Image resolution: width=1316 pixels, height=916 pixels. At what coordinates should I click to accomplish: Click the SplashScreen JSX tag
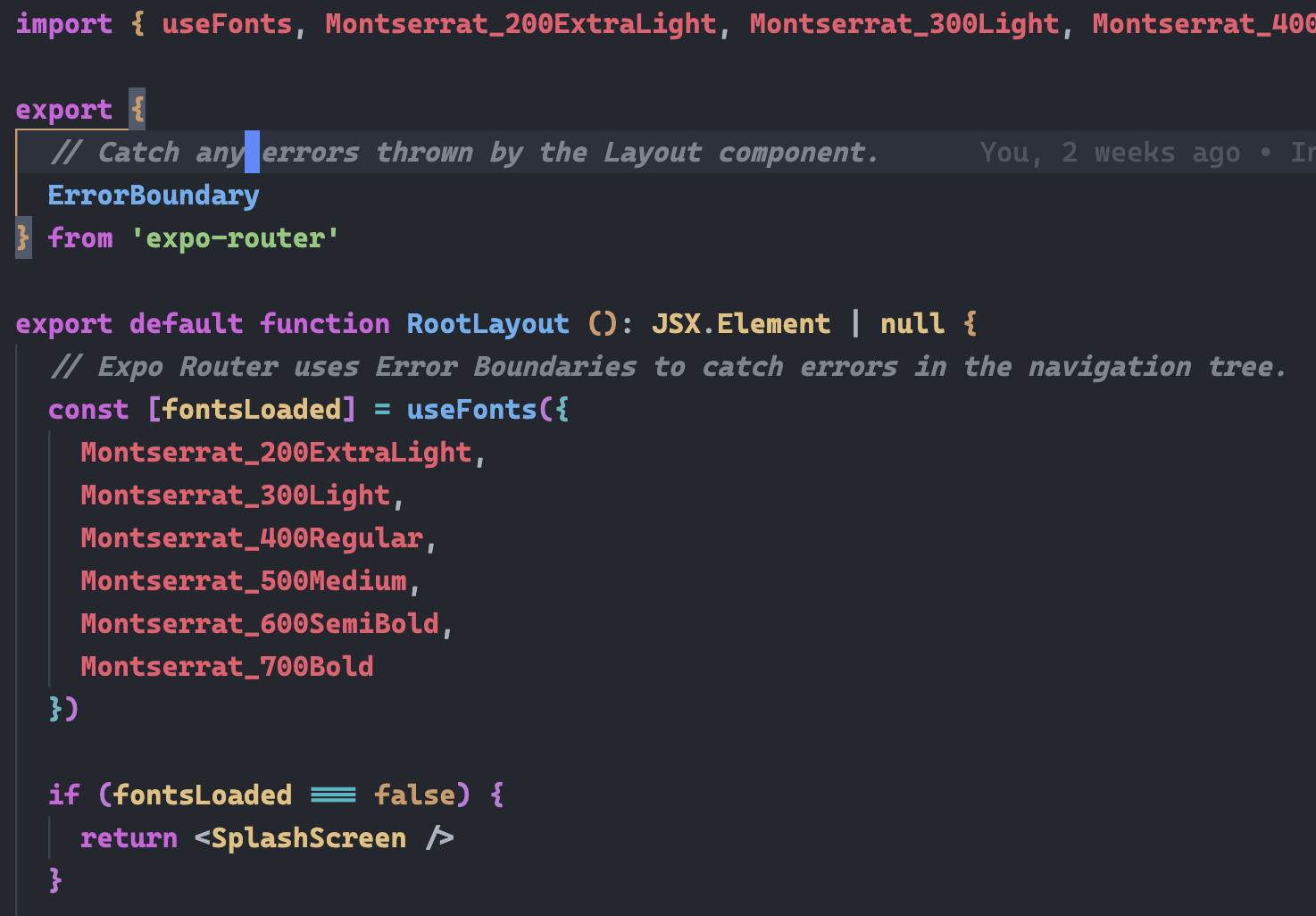(x=309, y=838)
